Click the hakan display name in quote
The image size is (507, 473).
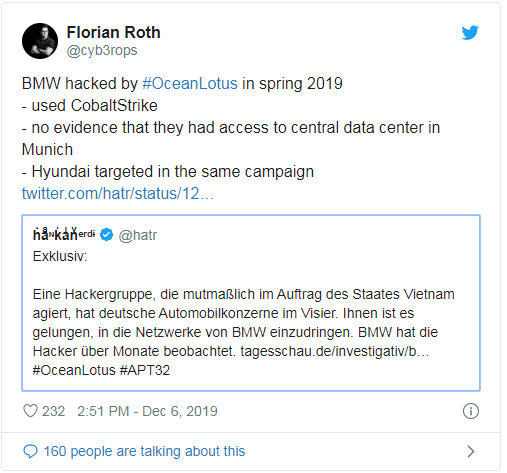click(x=64, y=235)
